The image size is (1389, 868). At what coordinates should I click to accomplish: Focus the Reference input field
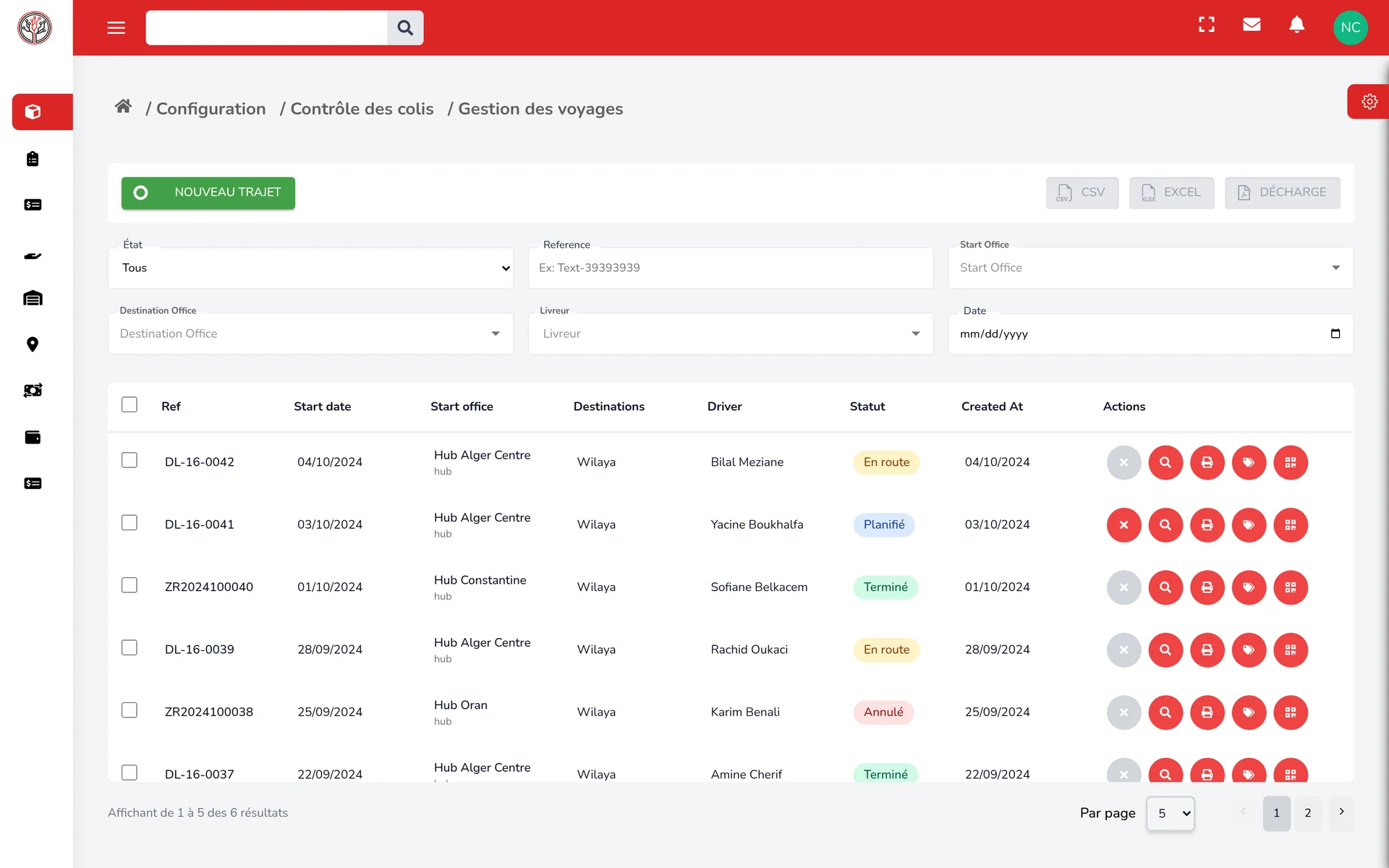pyautogui.click(x=731, y=268)
